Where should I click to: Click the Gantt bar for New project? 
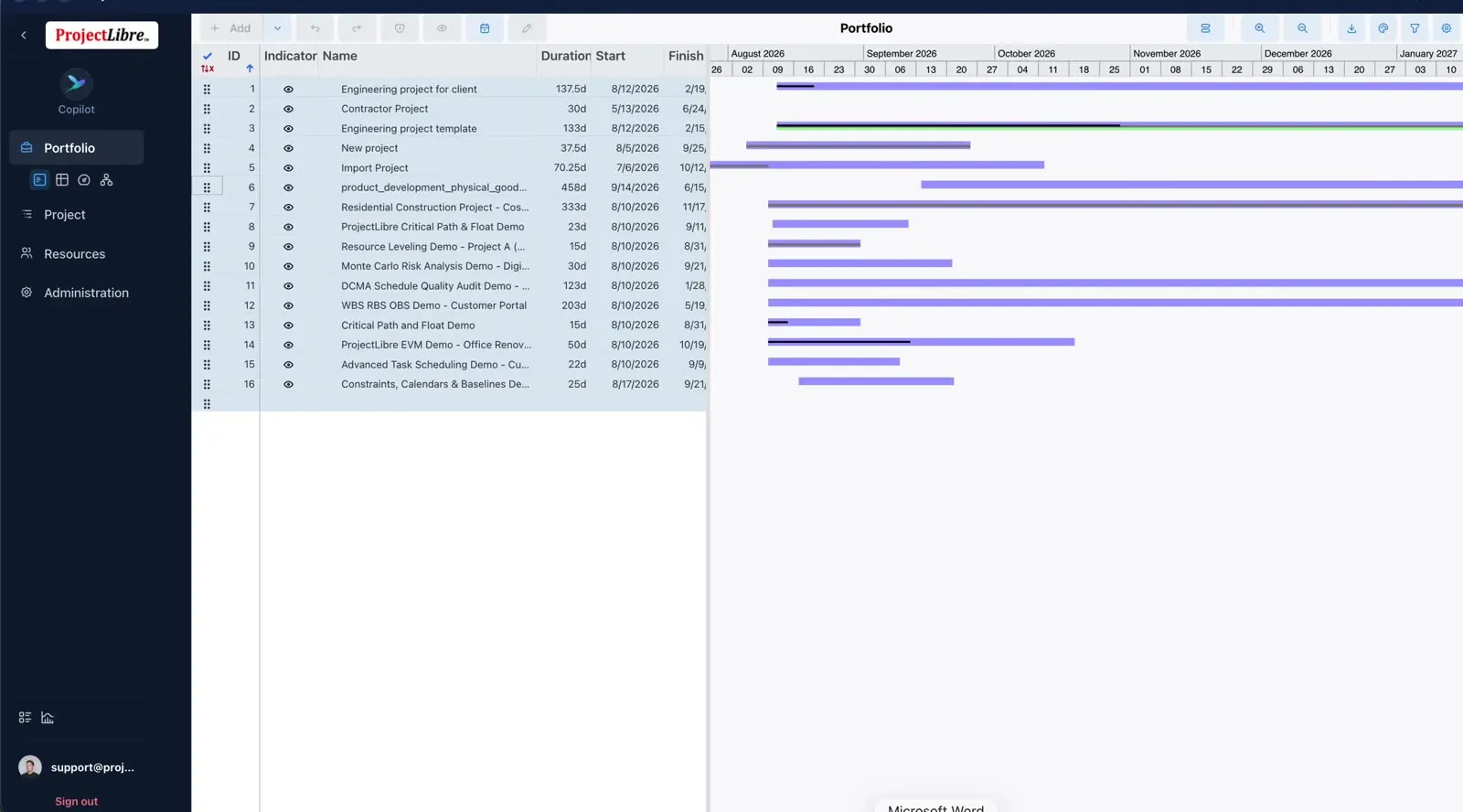point(858,145)
